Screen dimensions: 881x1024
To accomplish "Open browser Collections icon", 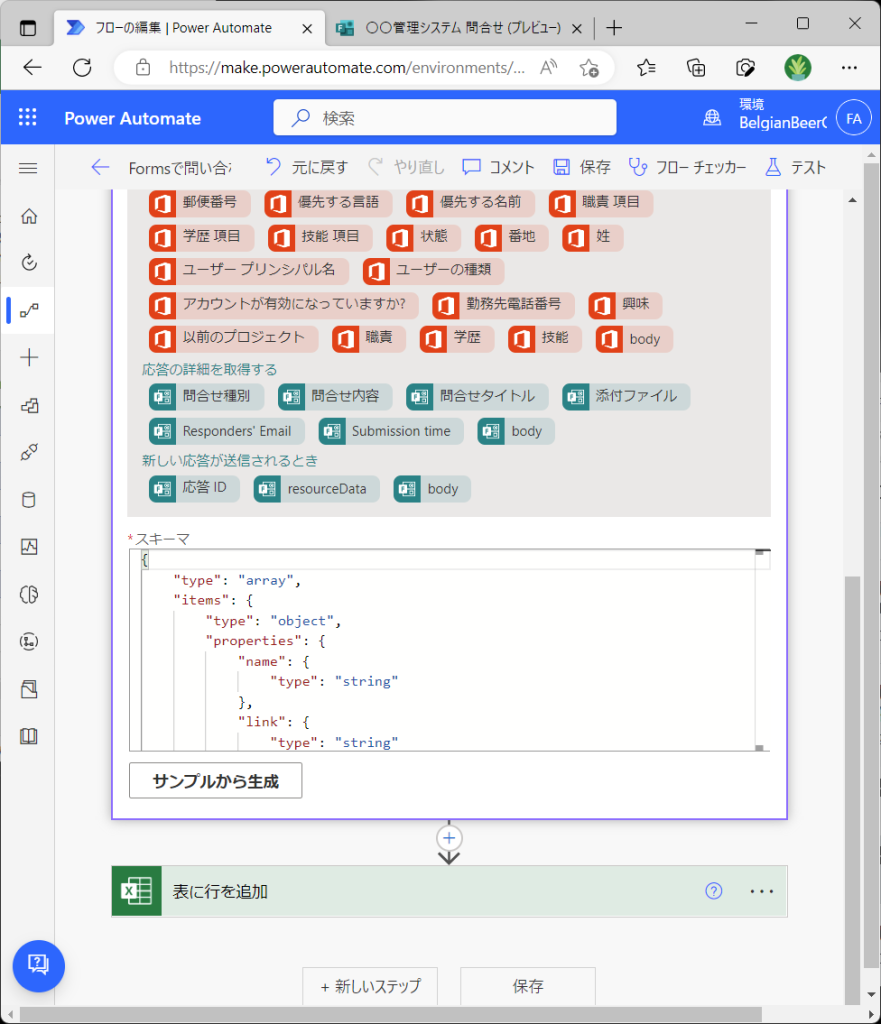I will coord(696,67).
